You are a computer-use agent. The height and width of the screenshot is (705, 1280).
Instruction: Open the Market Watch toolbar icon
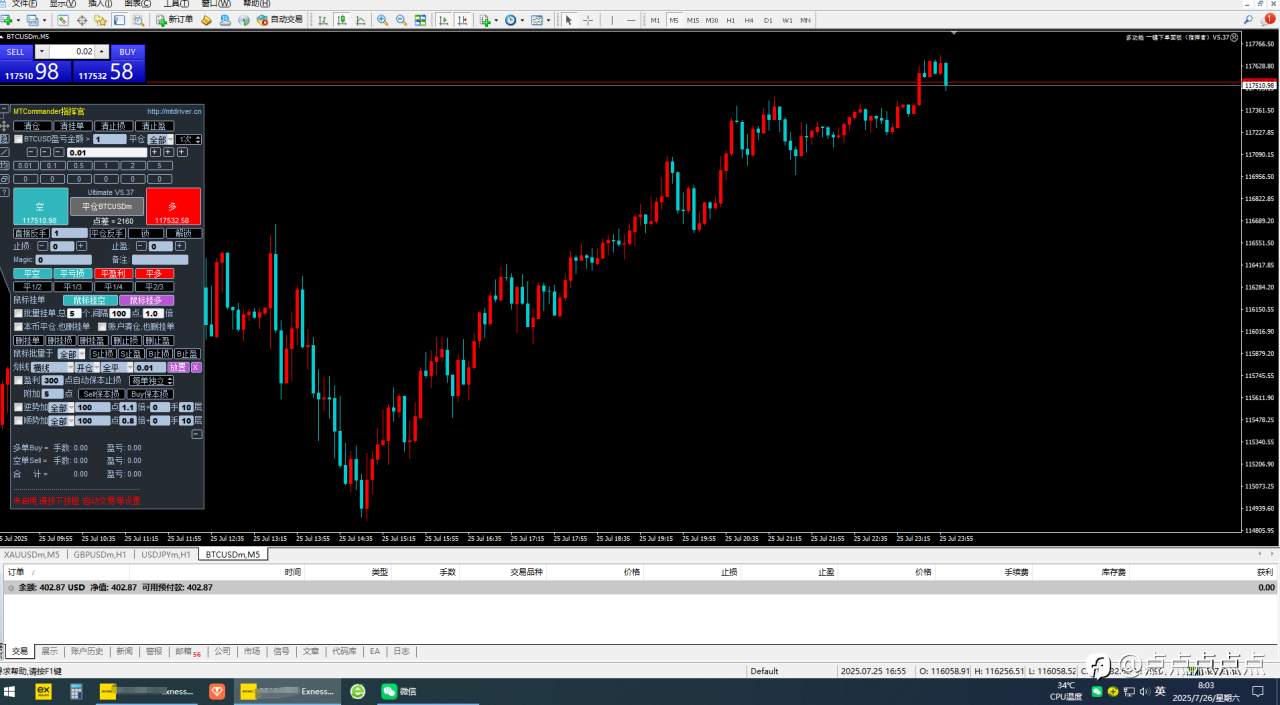(x=62, y=20)
